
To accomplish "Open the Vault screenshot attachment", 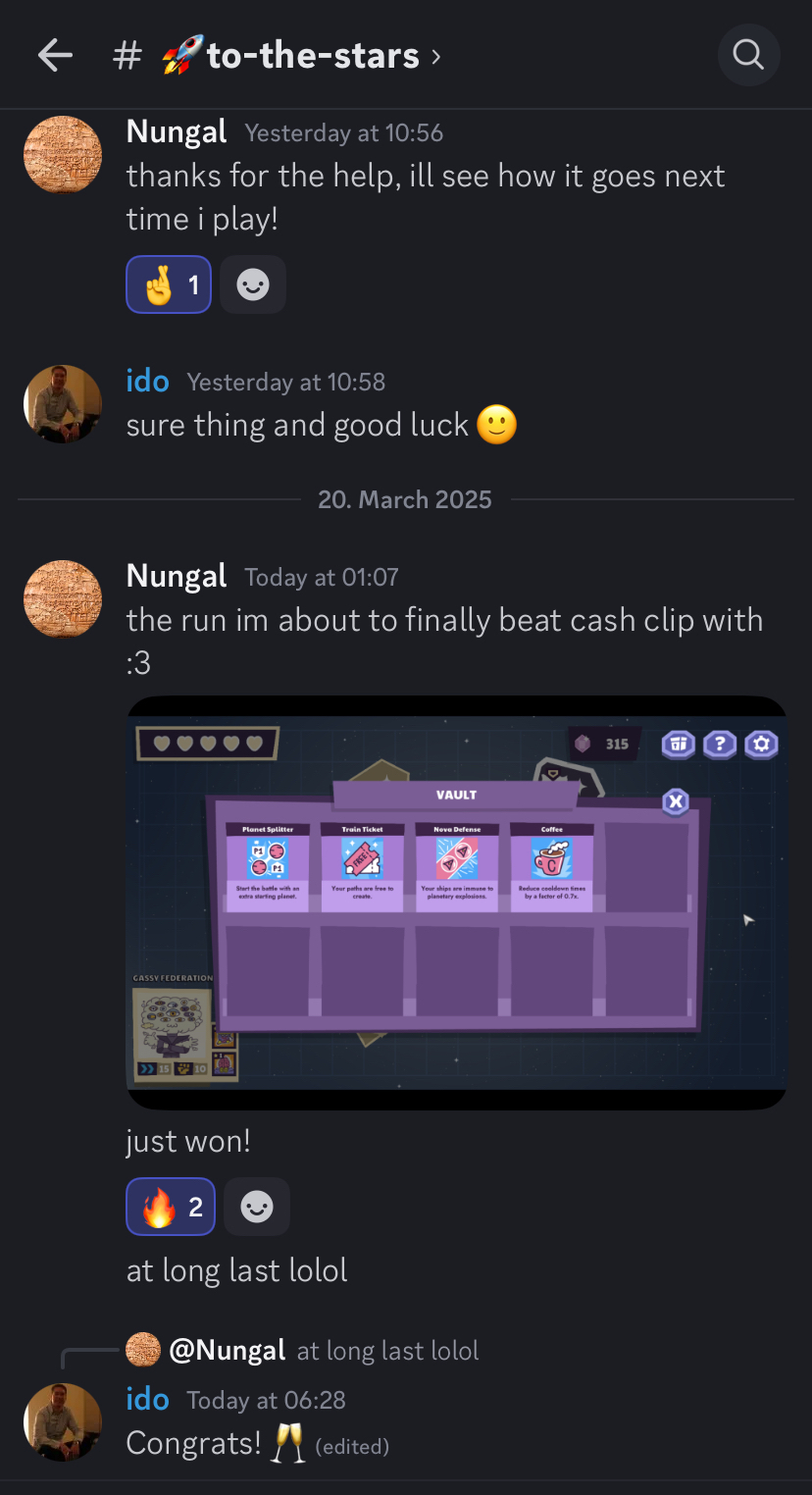I will pos(457,902).
